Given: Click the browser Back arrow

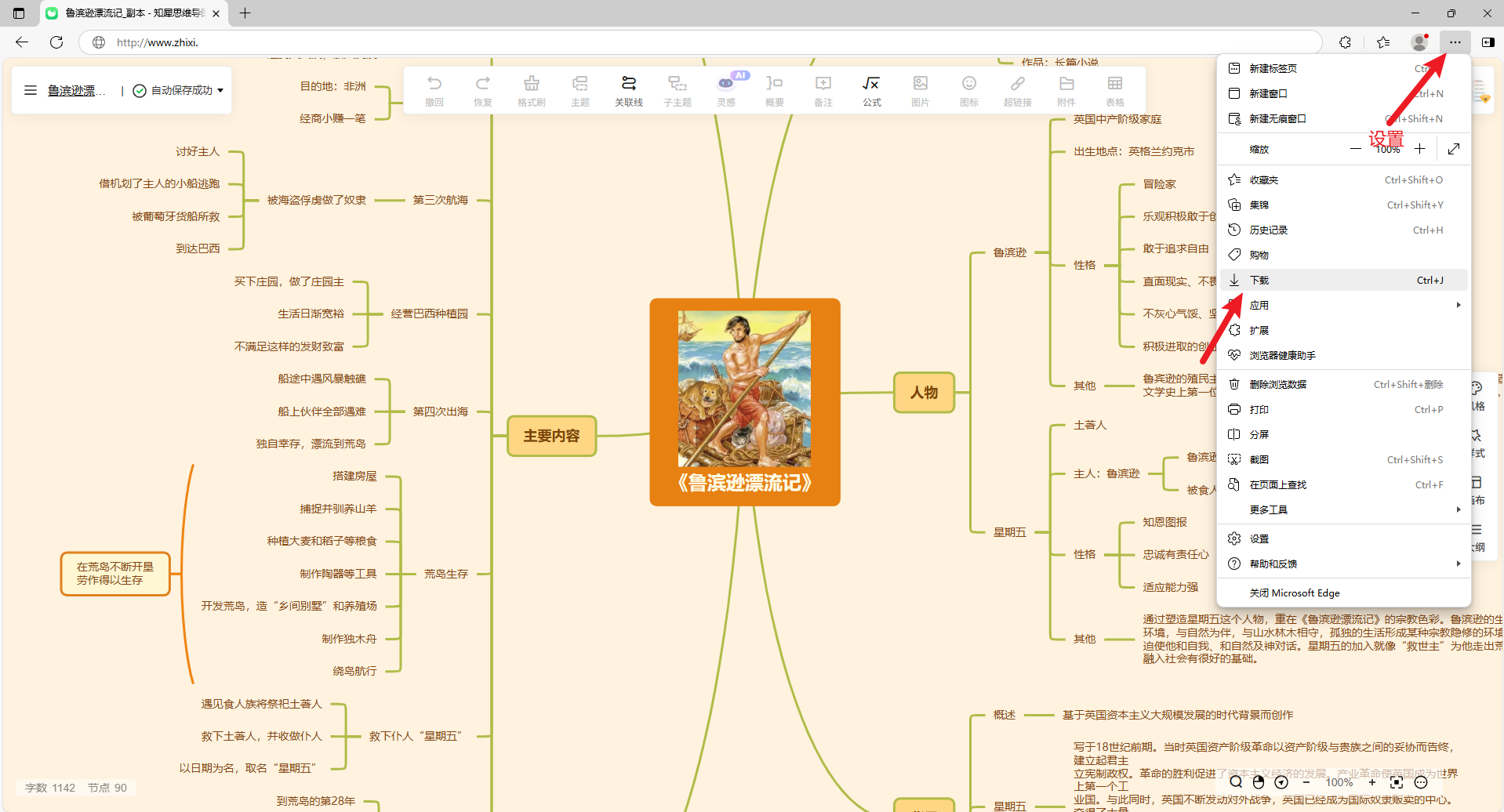Looking at the screenshot, I should click(x=22, y=42).
